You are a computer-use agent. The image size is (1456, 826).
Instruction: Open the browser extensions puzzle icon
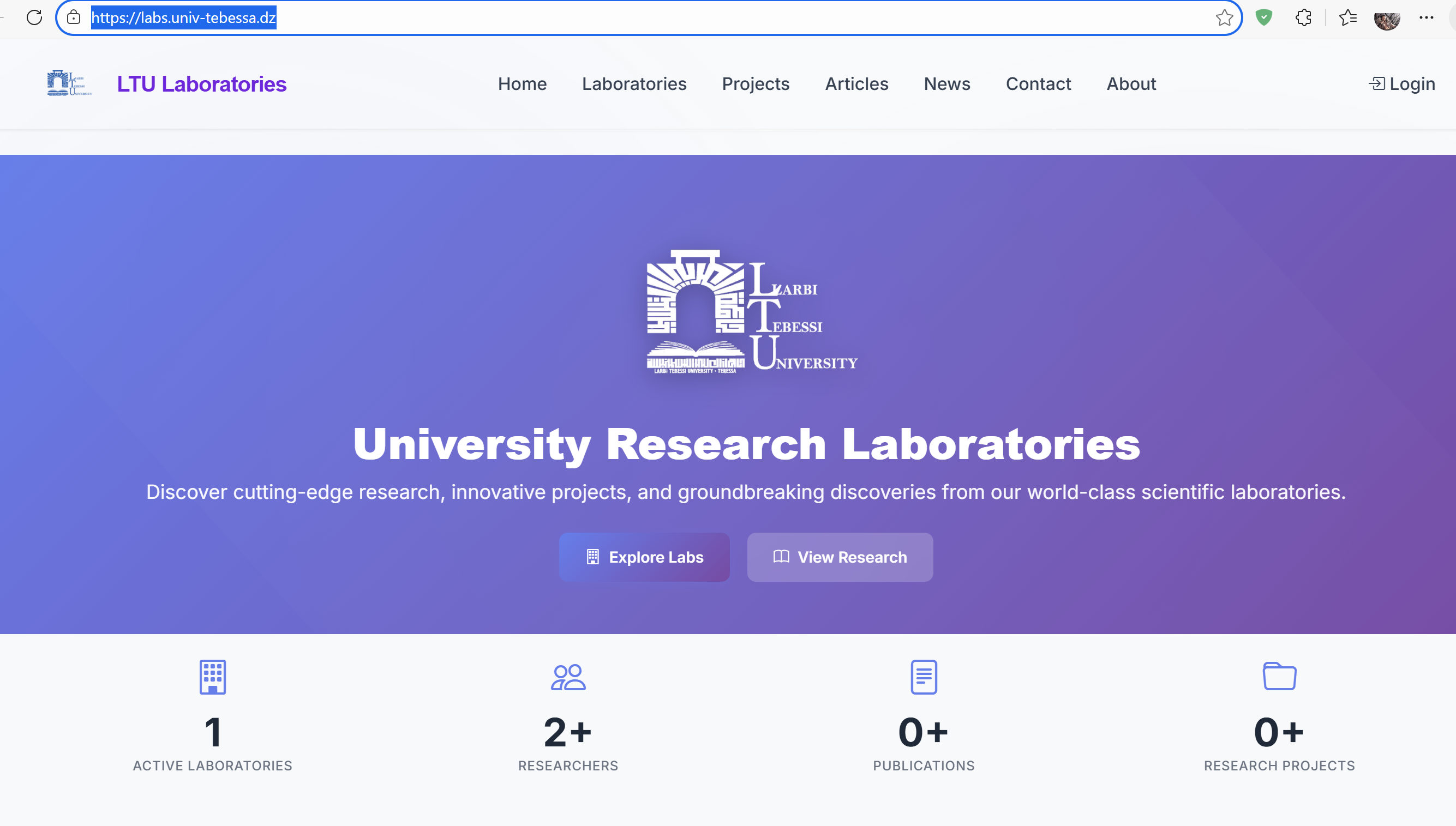1303,17
